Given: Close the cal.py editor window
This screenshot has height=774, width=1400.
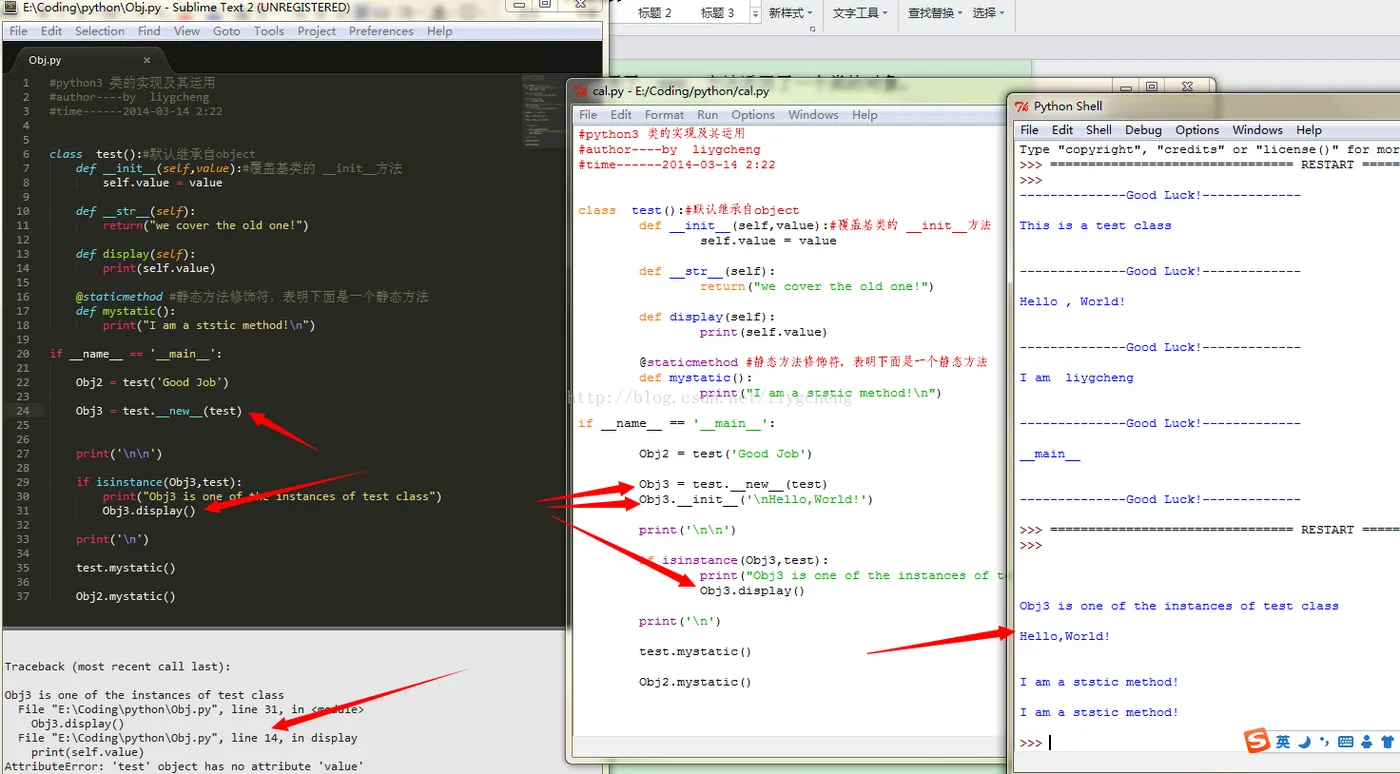Looking at the screenshot, I should pyautogui.click(x=1188, y=86).
